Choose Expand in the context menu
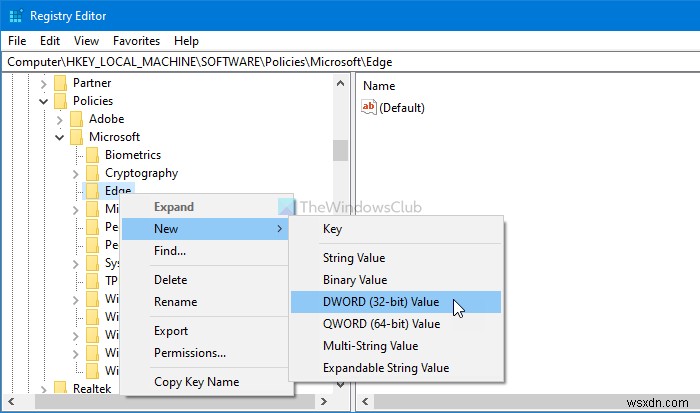The height and width of the screenshot is (413, 700). [207, 207]
